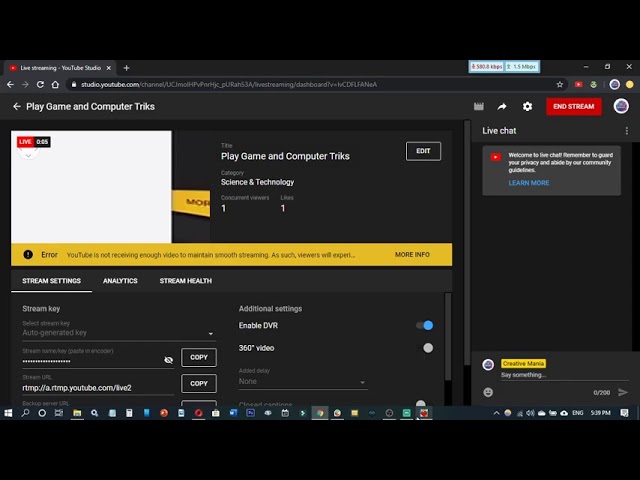
Task: Select the Live streaming - YouTube Studio browser tab
Action: (x=60, y=68)
